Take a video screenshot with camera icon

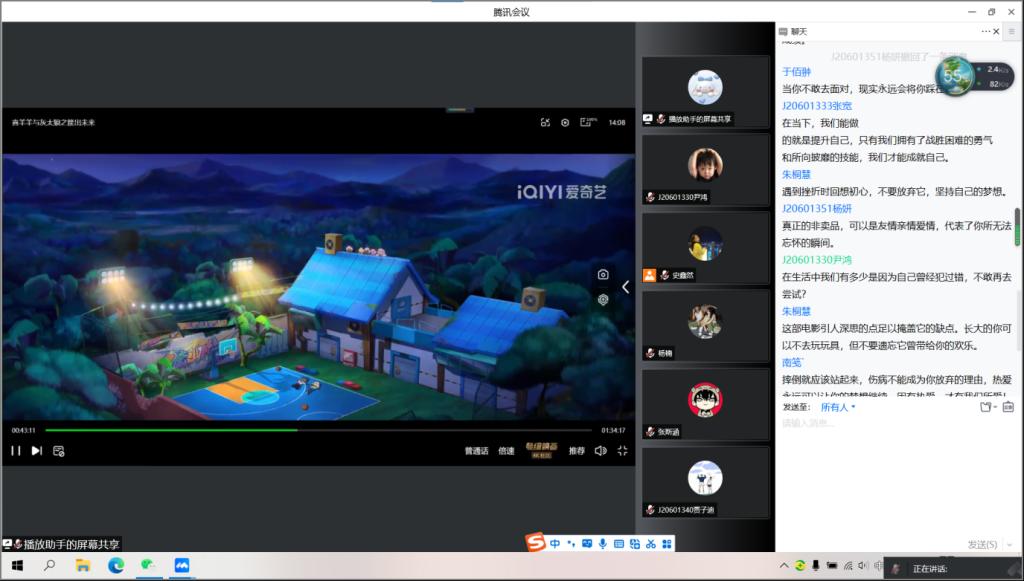(x=603, y=275)
